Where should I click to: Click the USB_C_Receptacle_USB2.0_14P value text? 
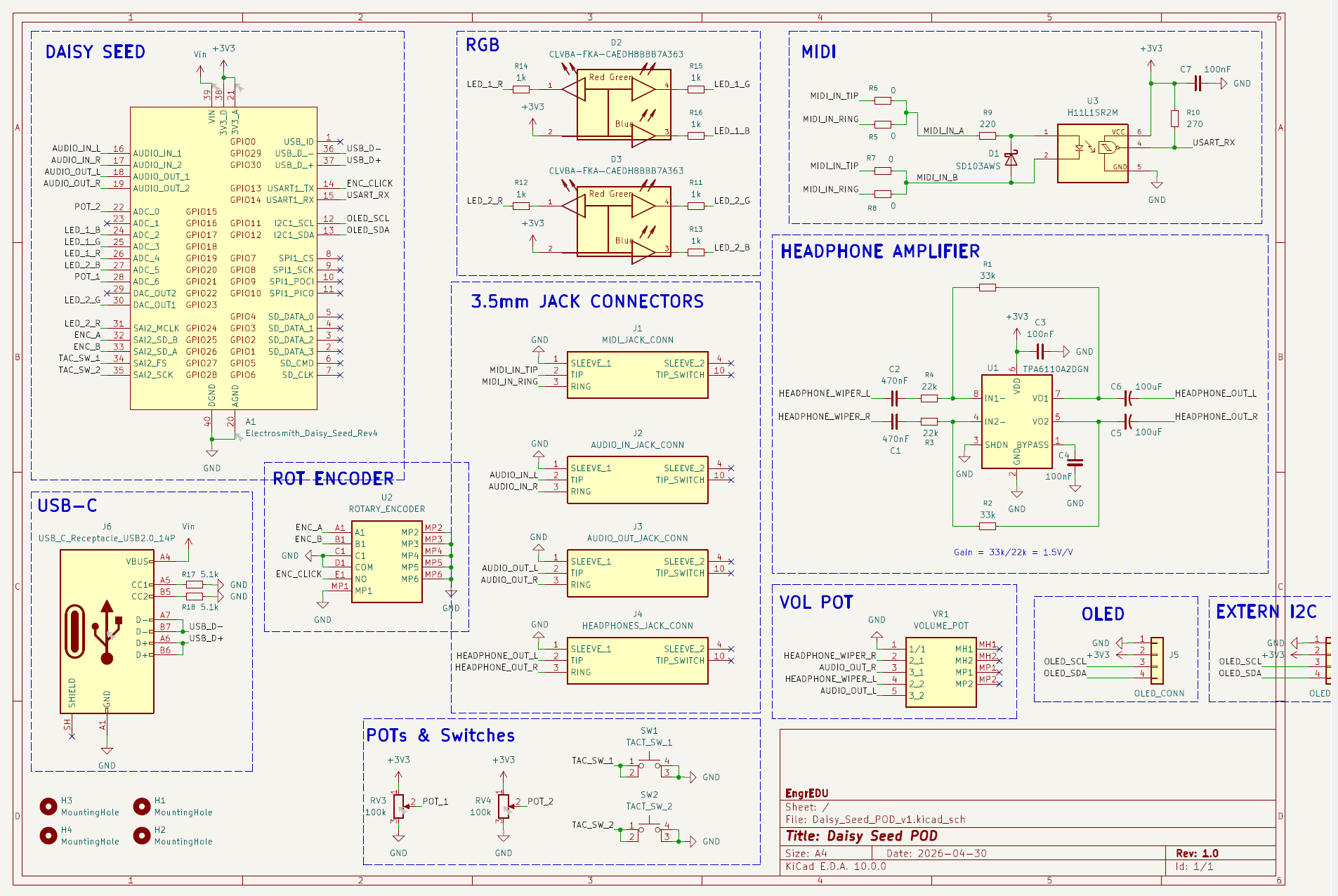[x=107, y=539]
